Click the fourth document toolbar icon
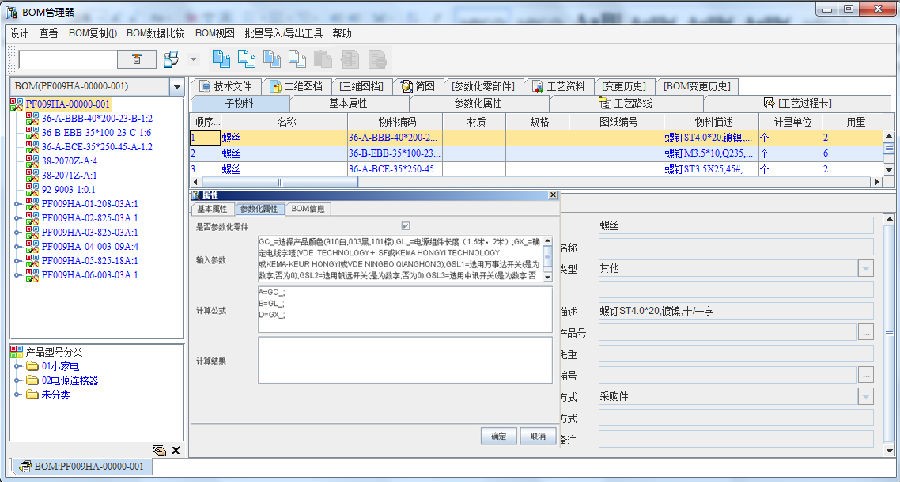 coord(297,59)
